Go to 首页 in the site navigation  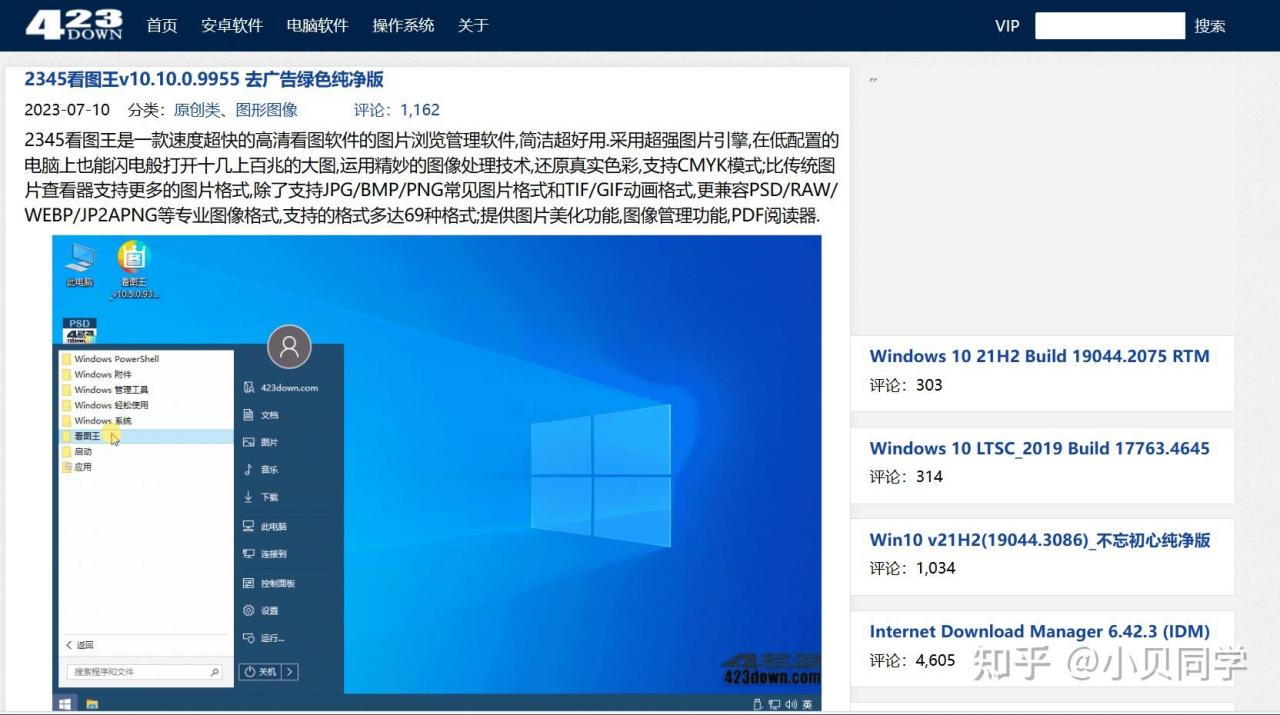[x=162, y=26]
